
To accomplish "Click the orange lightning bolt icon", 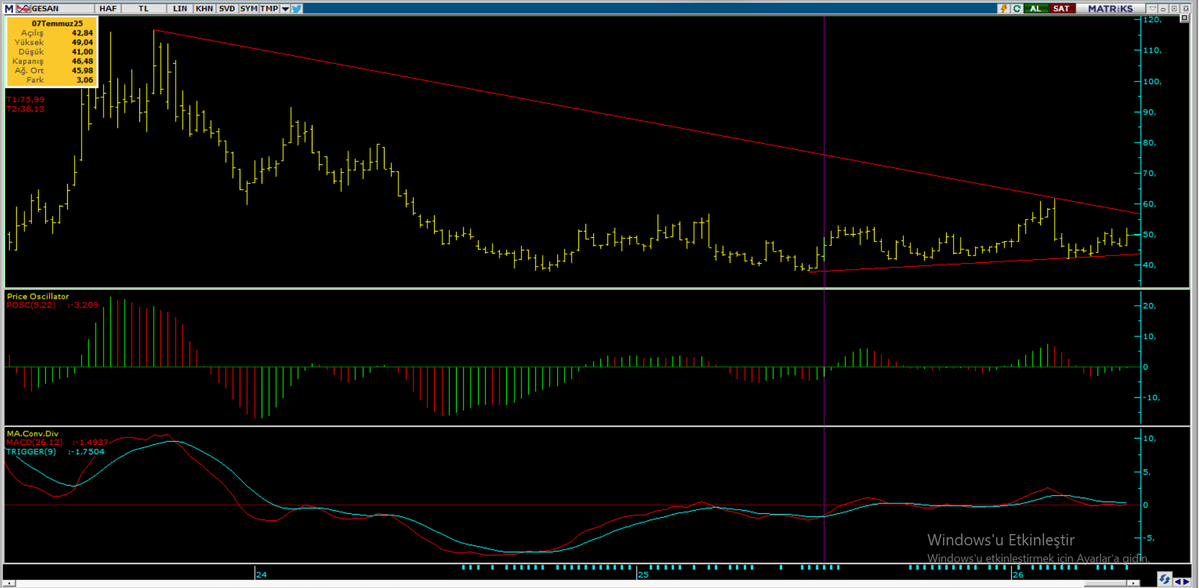I will (1004, 8).
